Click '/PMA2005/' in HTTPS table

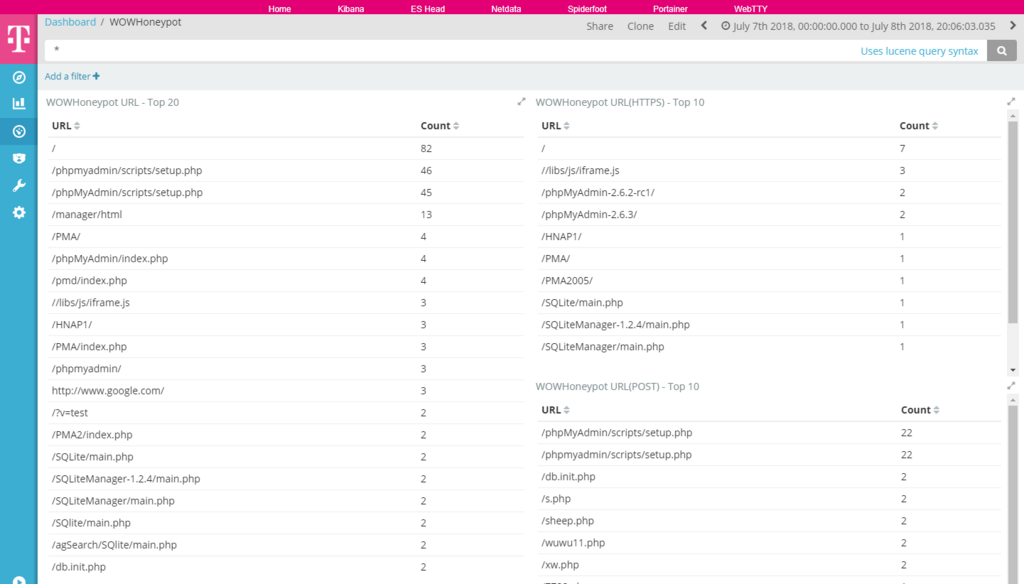(567, 280)
